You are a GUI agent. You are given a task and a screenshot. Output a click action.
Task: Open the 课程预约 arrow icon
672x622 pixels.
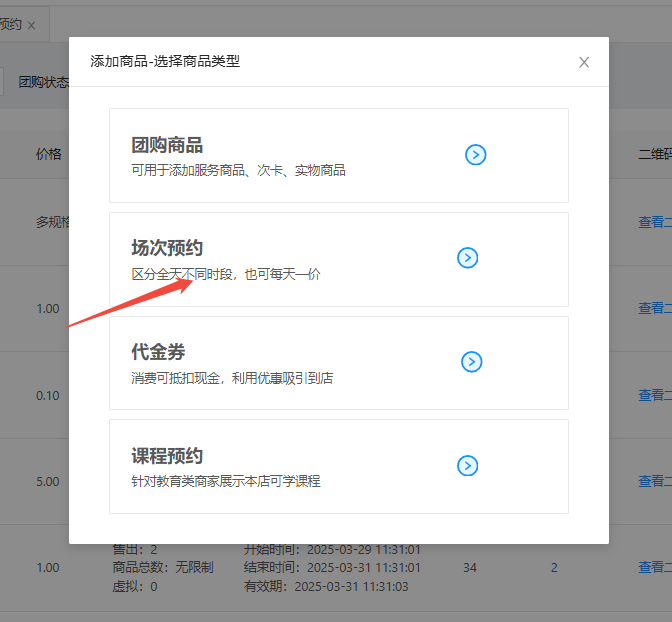[x=468, y=466]
